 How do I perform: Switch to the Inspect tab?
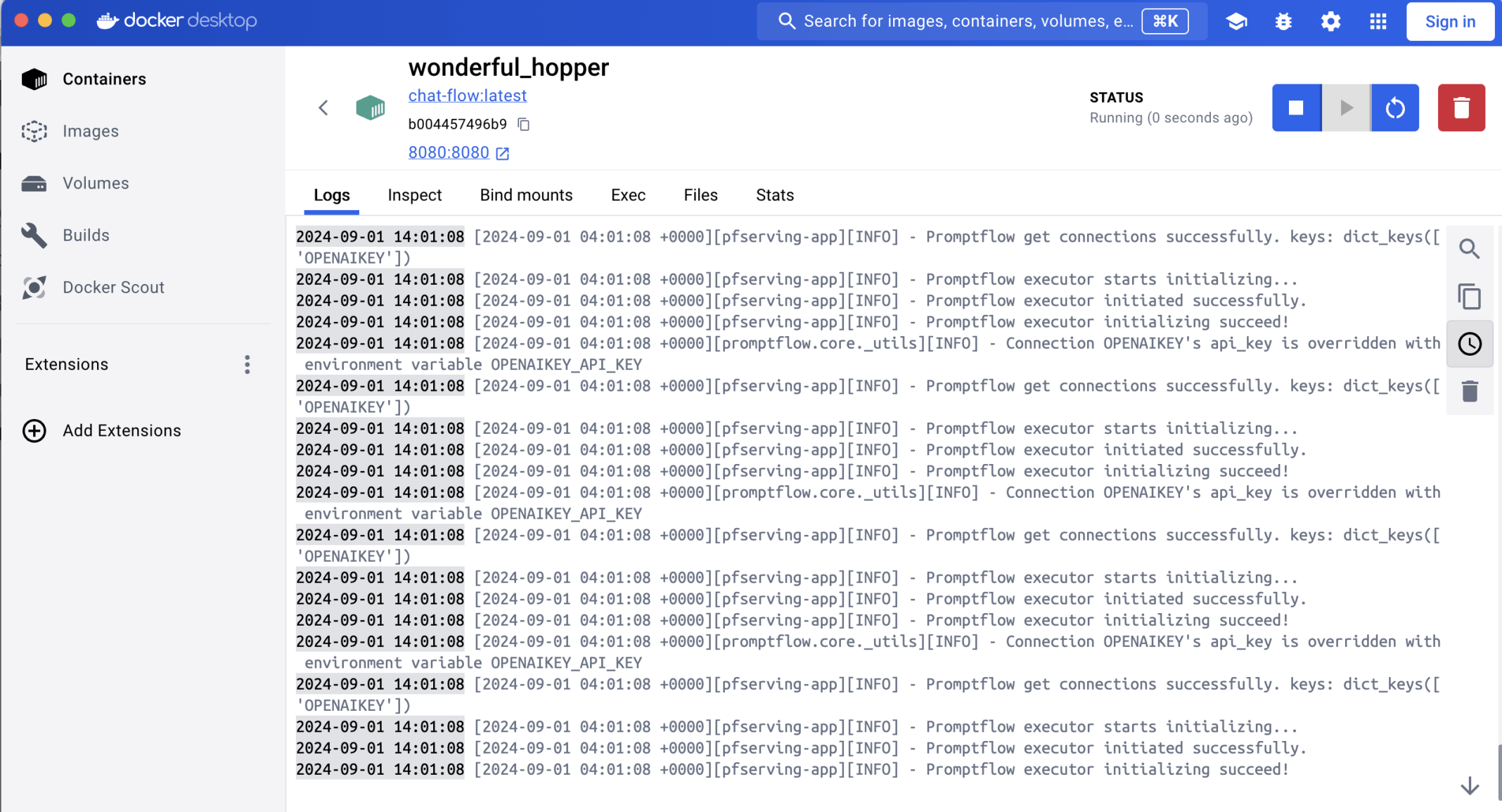(414, 195)
